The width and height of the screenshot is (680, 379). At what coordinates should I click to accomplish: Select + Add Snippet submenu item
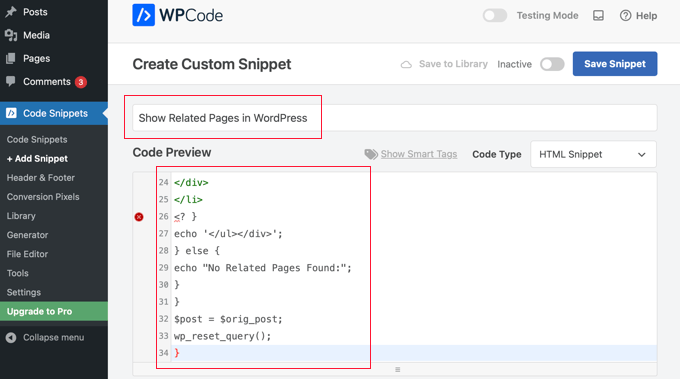pos(37,159)
